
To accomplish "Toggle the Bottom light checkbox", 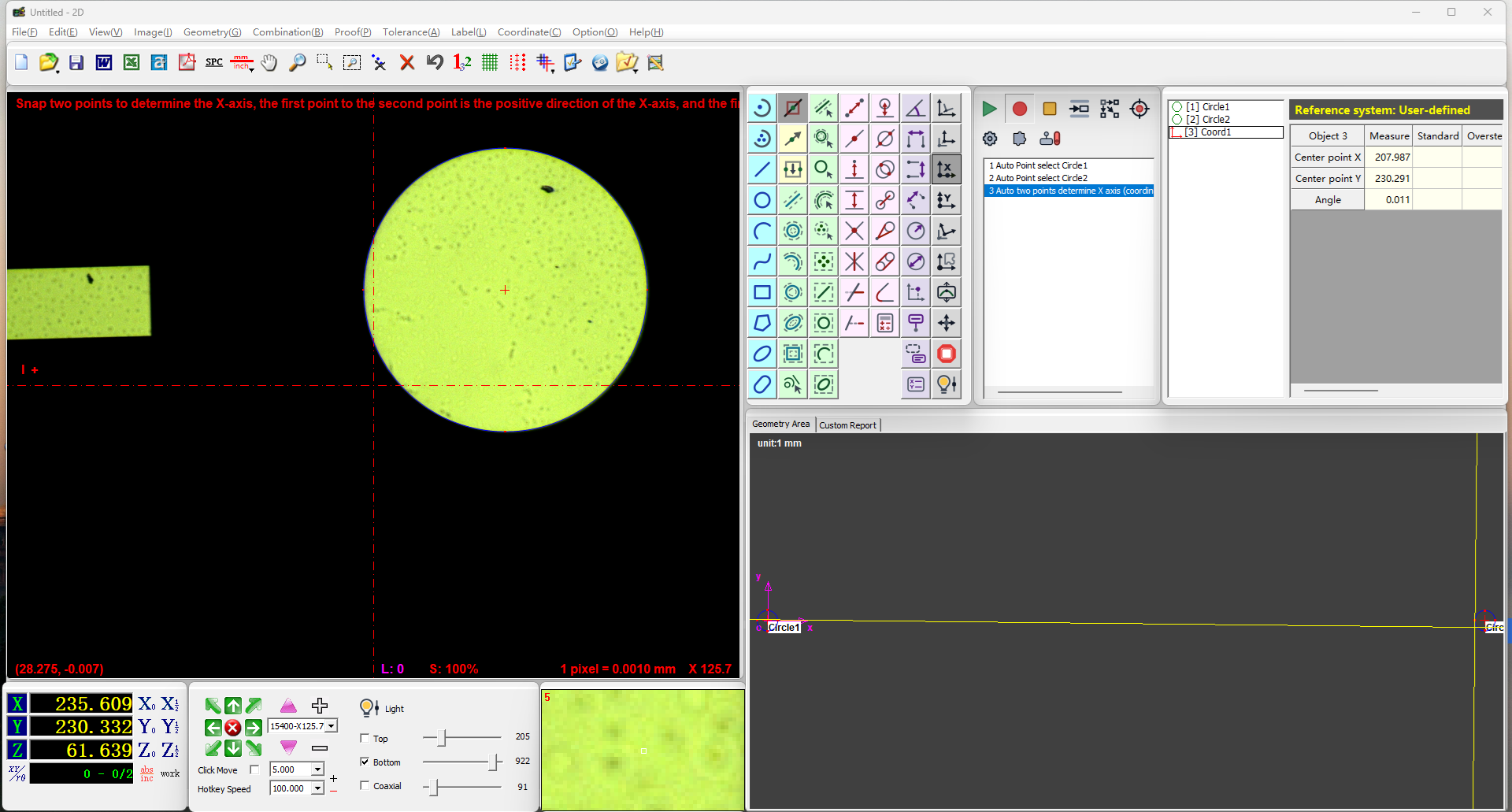I will tap(365, 762).
